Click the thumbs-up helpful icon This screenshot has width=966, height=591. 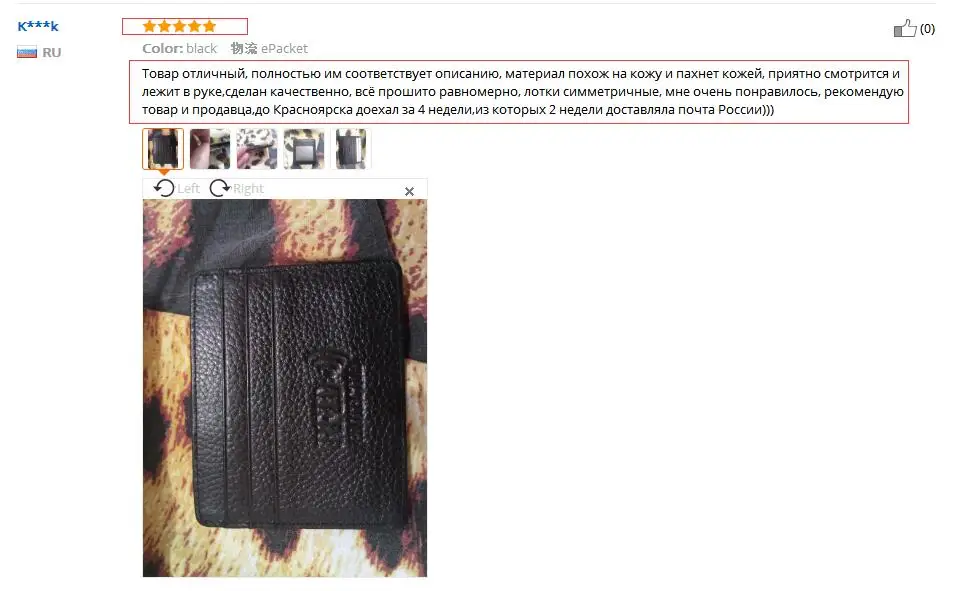coord(905,28)
